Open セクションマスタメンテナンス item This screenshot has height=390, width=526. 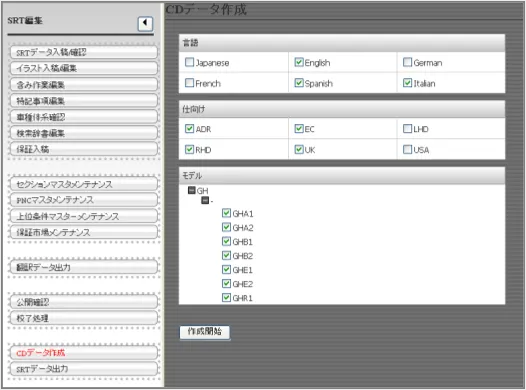pos(84,184)
